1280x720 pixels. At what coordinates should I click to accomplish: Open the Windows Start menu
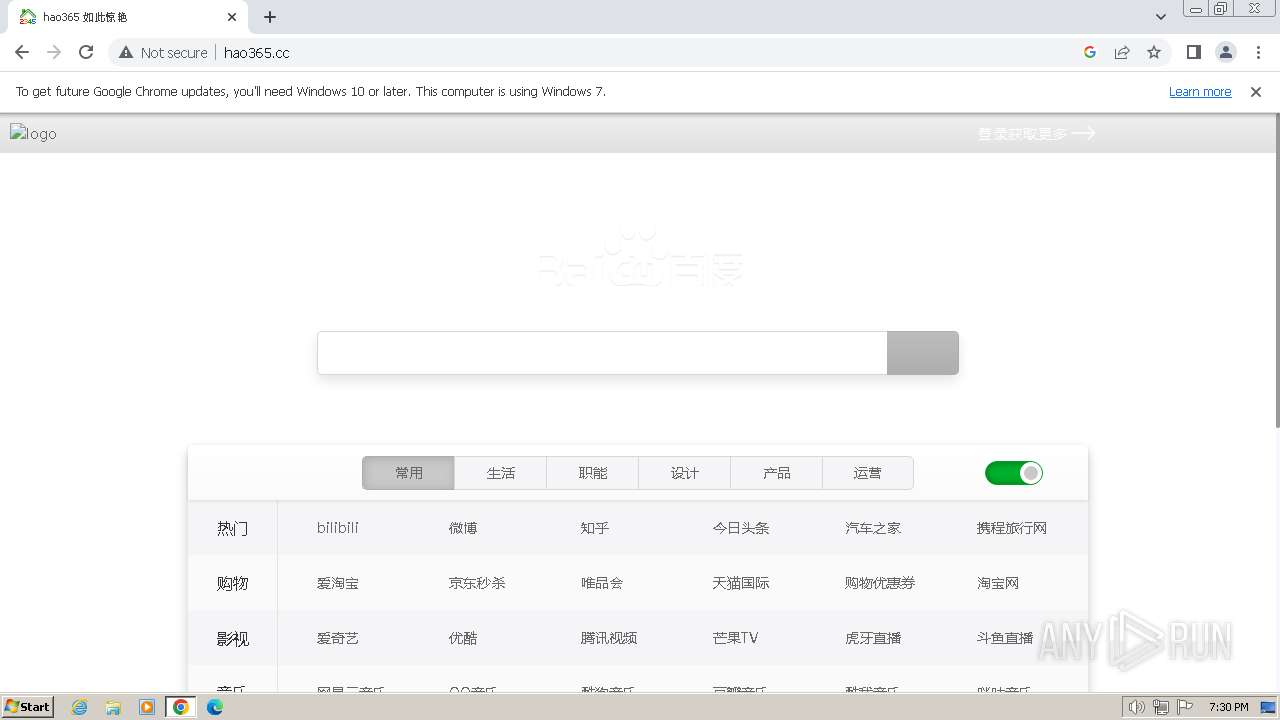tap(28, 706)
